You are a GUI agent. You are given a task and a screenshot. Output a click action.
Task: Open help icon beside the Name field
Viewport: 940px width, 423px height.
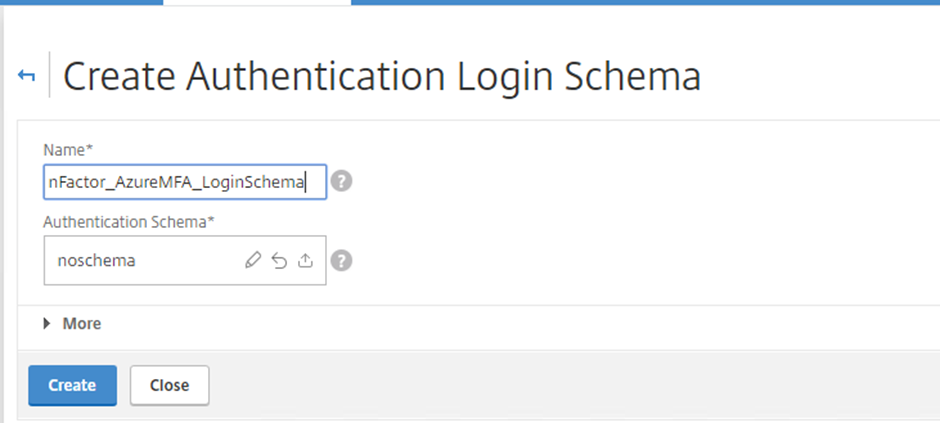click(341, 181)
